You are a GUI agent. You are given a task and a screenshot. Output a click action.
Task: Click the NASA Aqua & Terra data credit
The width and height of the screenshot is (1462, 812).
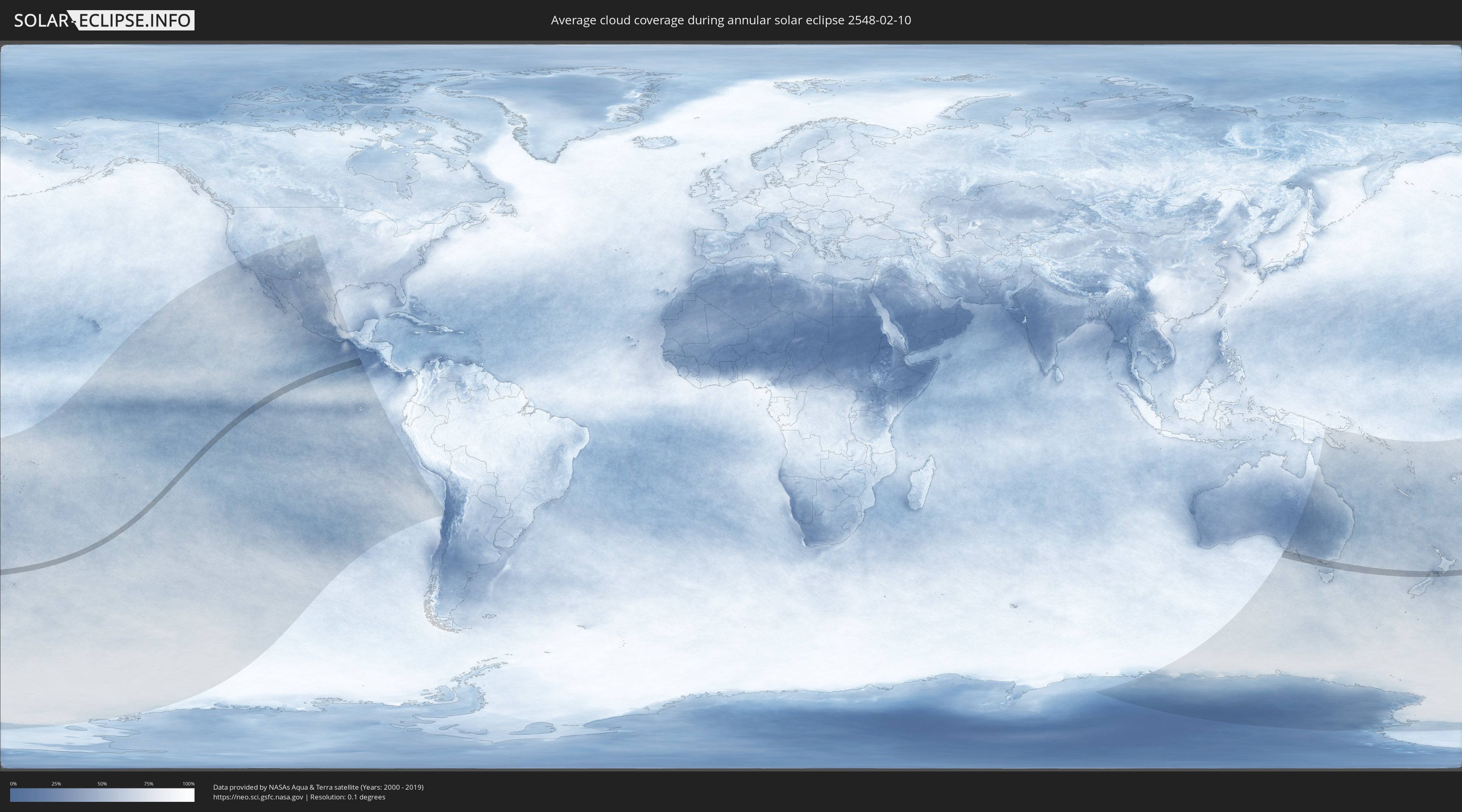pos(318,787)
